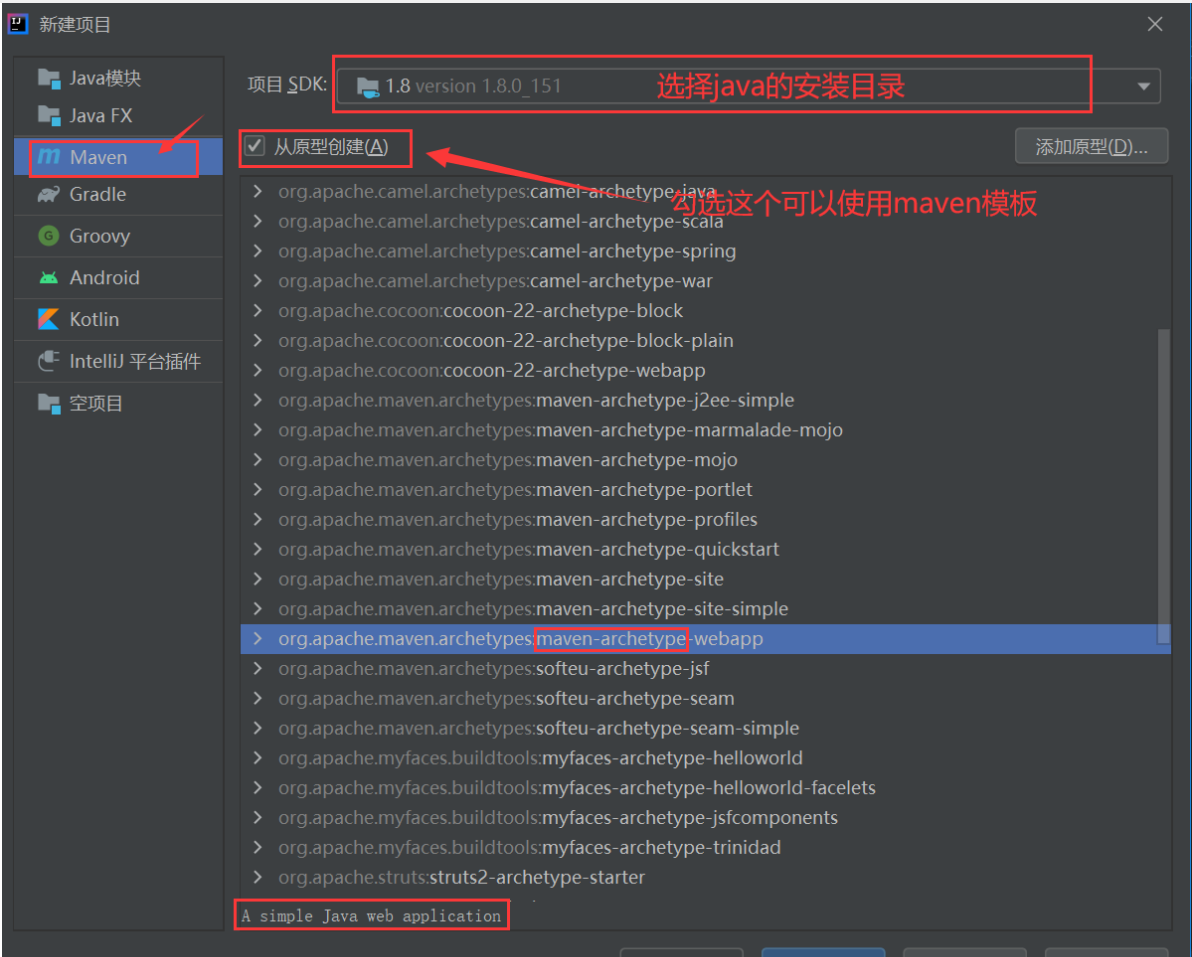Screen dimensions: 1192x957
Task: Select myfaces-archetype-jsfcomponents row
Action: tap(705, 818)
